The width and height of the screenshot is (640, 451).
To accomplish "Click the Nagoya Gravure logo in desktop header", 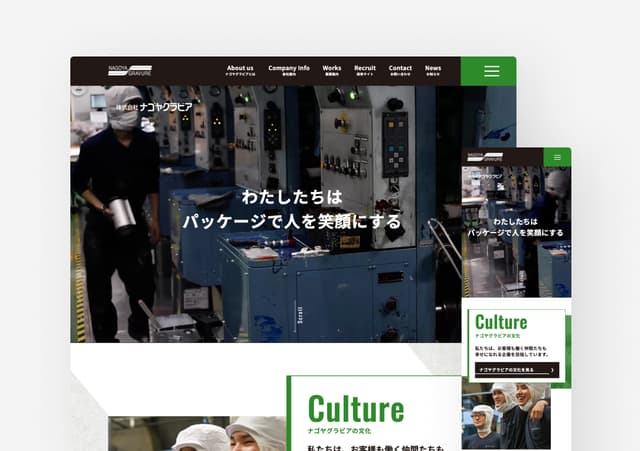I will click(130, 71).
